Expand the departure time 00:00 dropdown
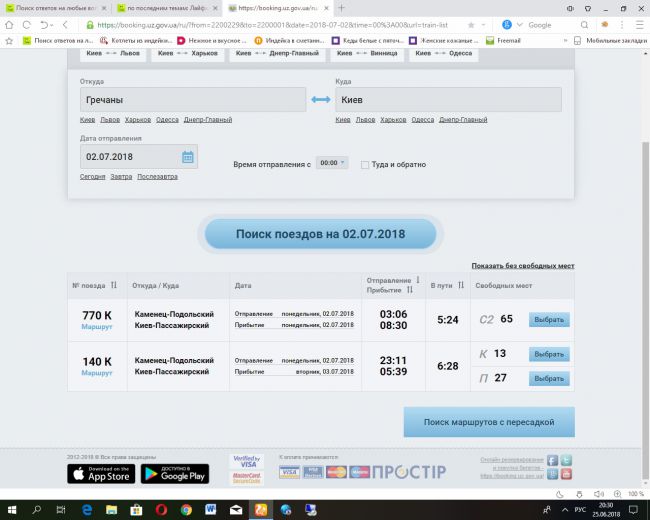This screenshot has width=650, height=520. (331, 163)
